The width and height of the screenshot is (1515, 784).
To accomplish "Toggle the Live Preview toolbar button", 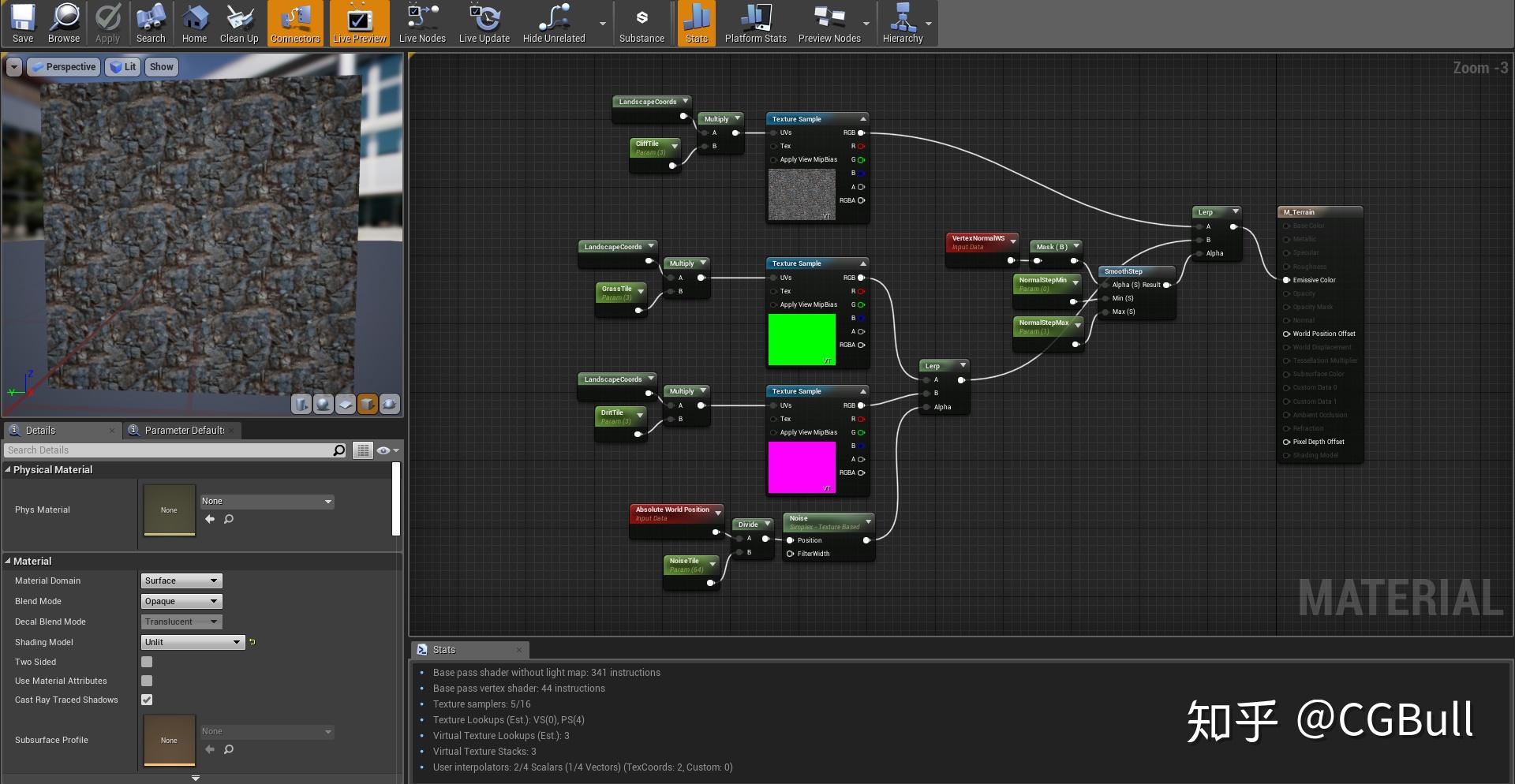I will [359, 24].
